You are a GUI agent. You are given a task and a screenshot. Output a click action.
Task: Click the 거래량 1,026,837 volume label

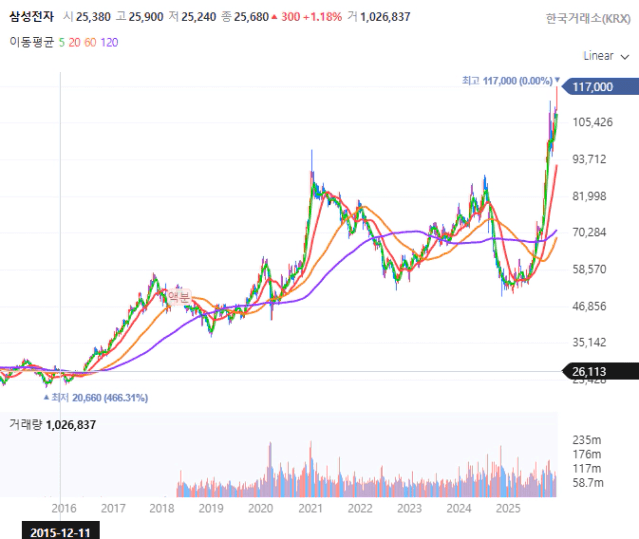click(53, 425)
